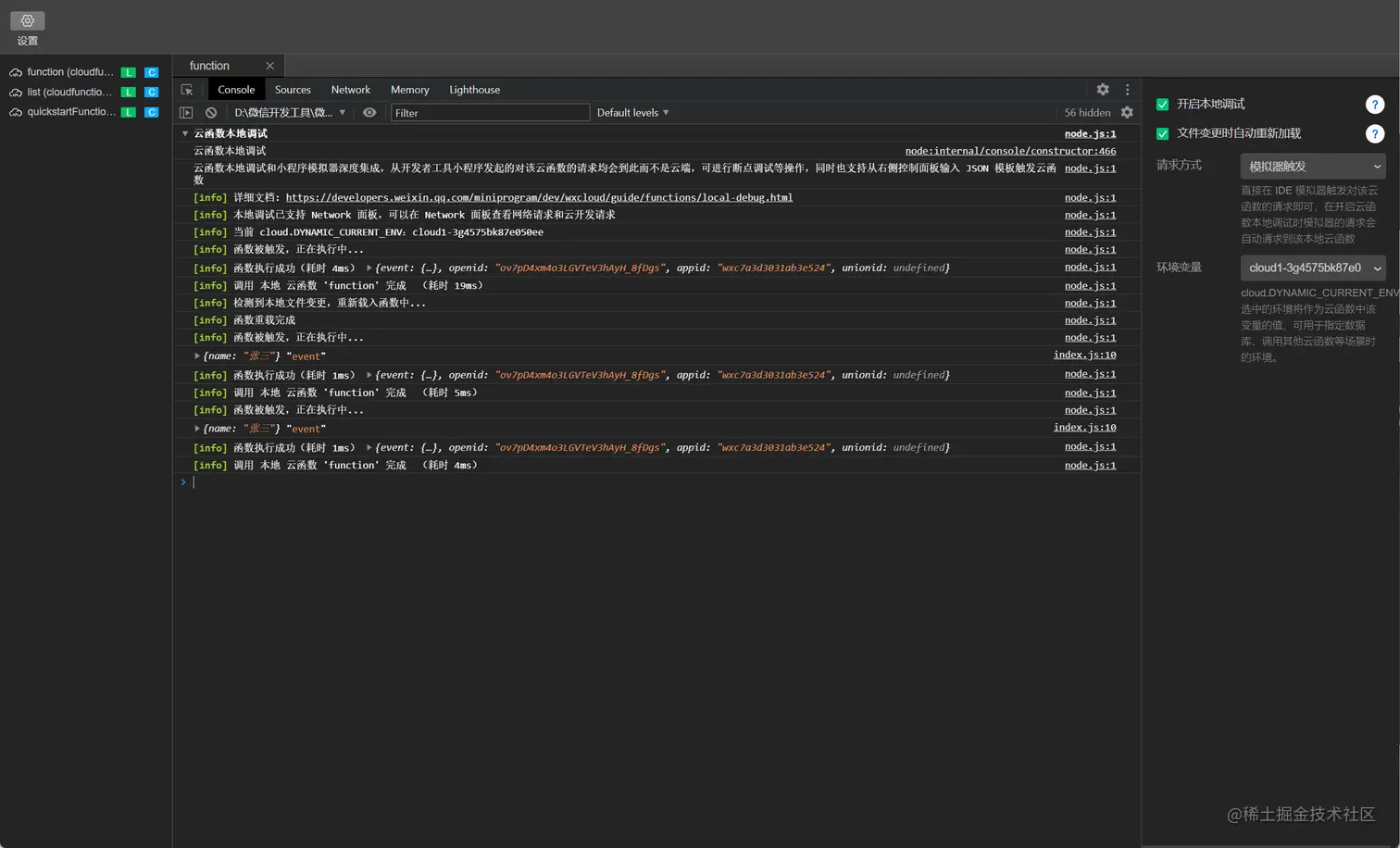Switch to the Memory tab
Image resolution: width=1400 pixels, height=848 pixels.
pyautogui.click(x=410, y=90)
